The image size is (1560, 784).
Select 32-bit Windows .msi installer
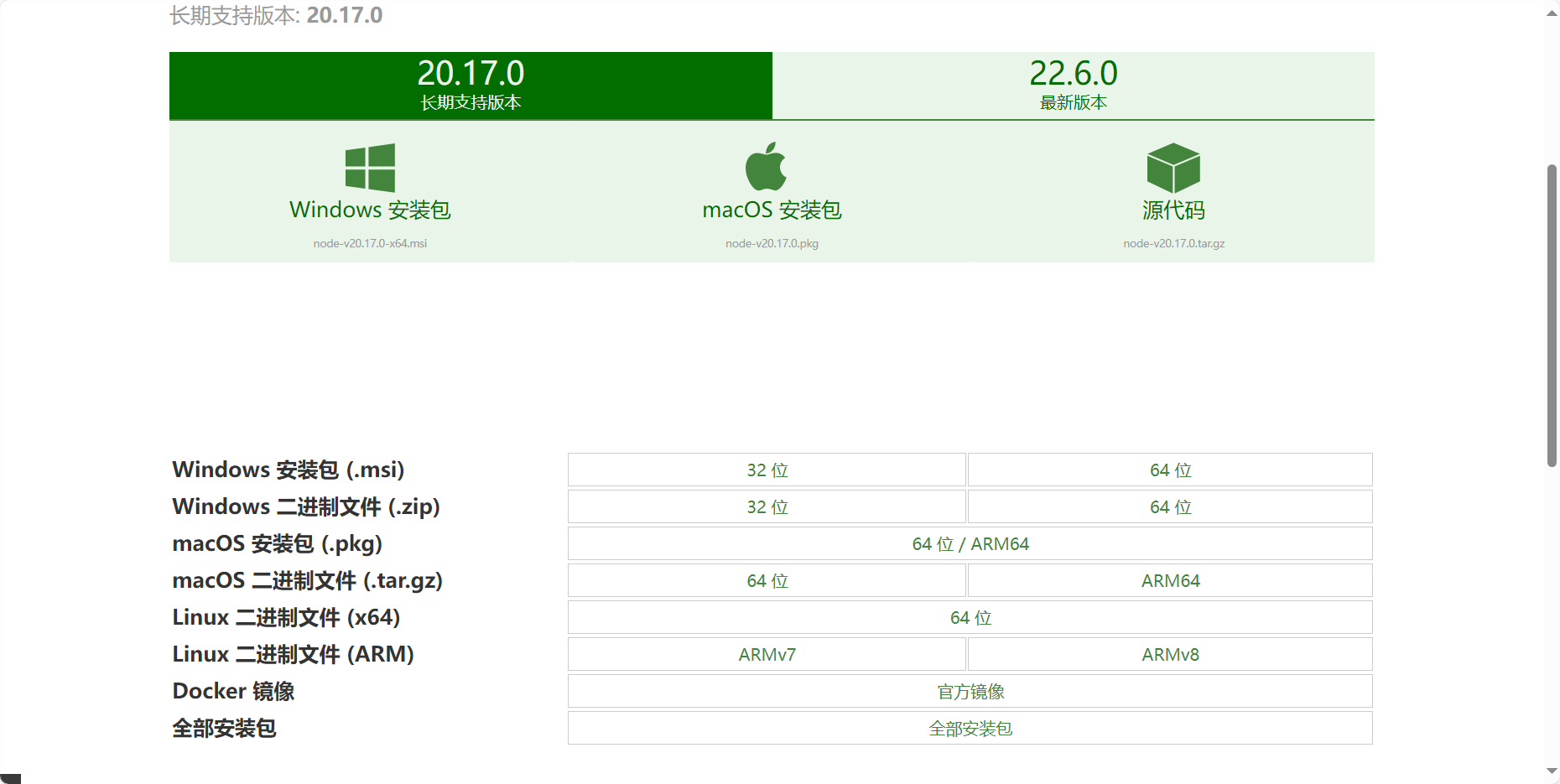(767, 470)
